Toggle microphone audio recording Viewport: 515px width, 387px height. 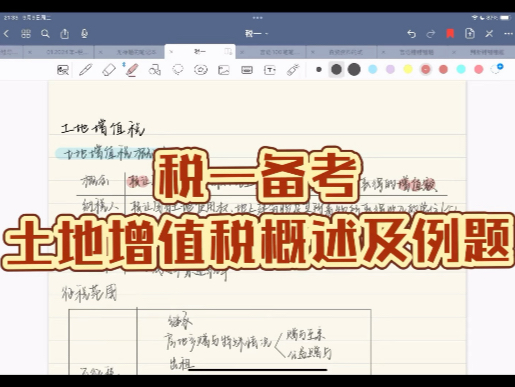84,34
